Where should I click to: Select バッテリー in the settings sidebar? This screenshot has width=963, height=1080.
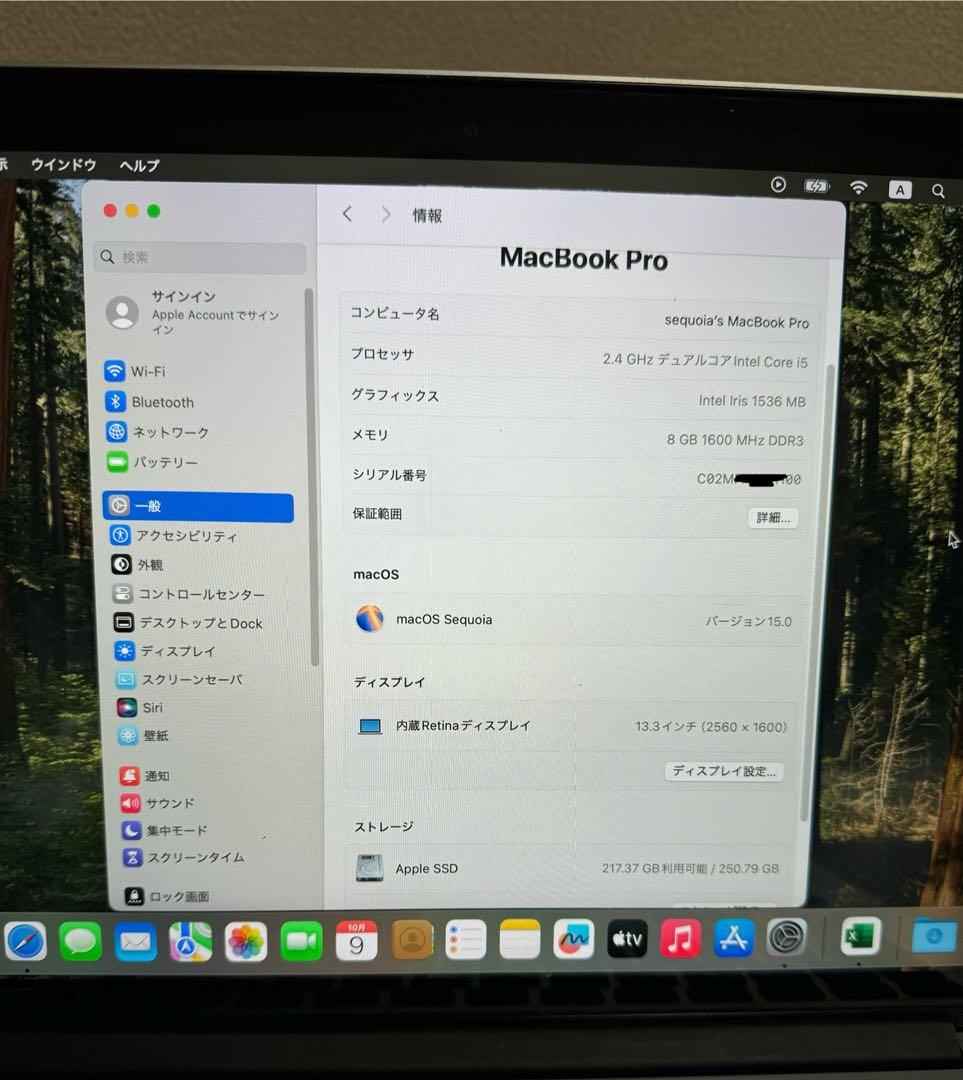pos(167,462)
